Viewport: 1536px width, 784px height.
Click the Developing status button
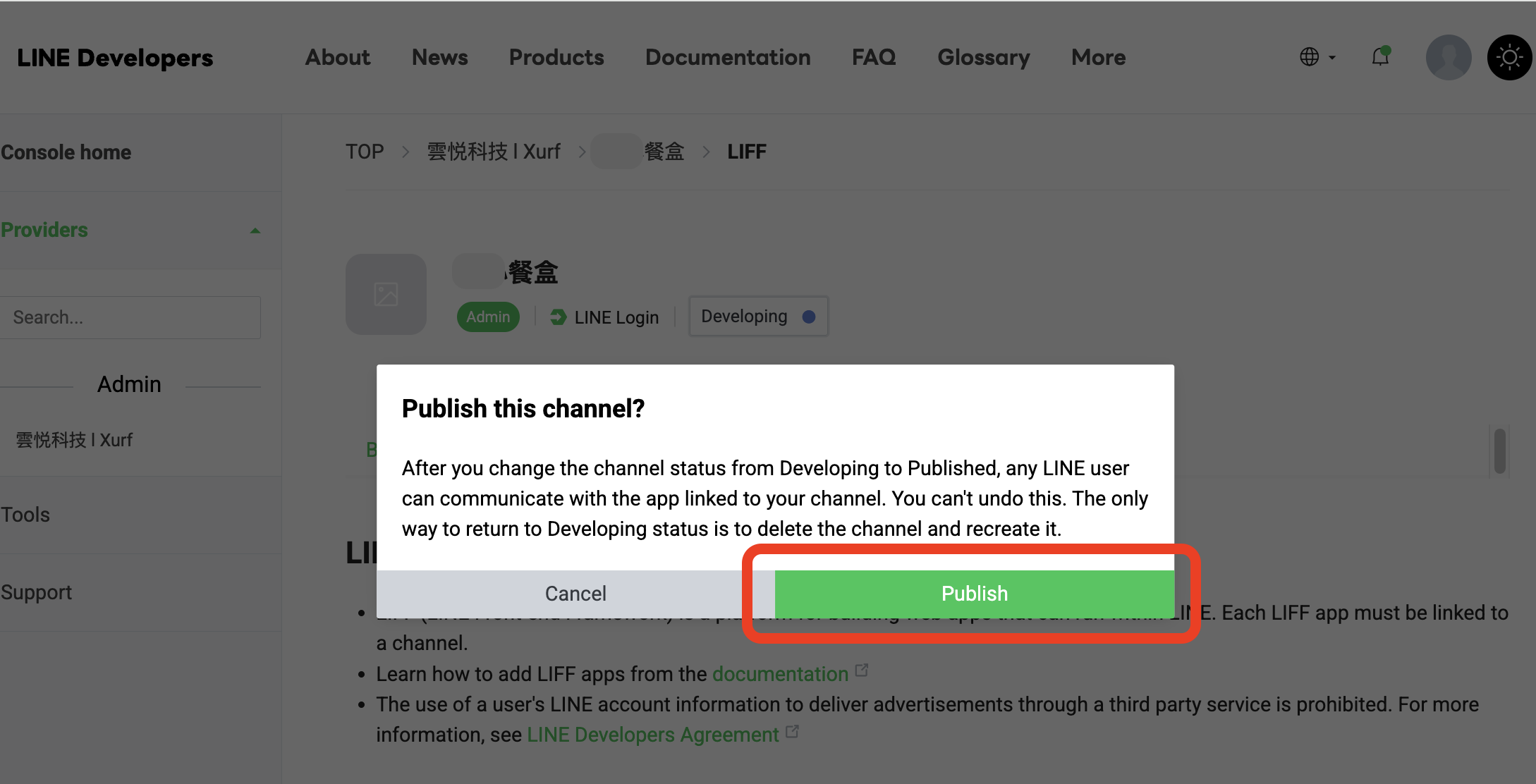[x=758, y=317]
